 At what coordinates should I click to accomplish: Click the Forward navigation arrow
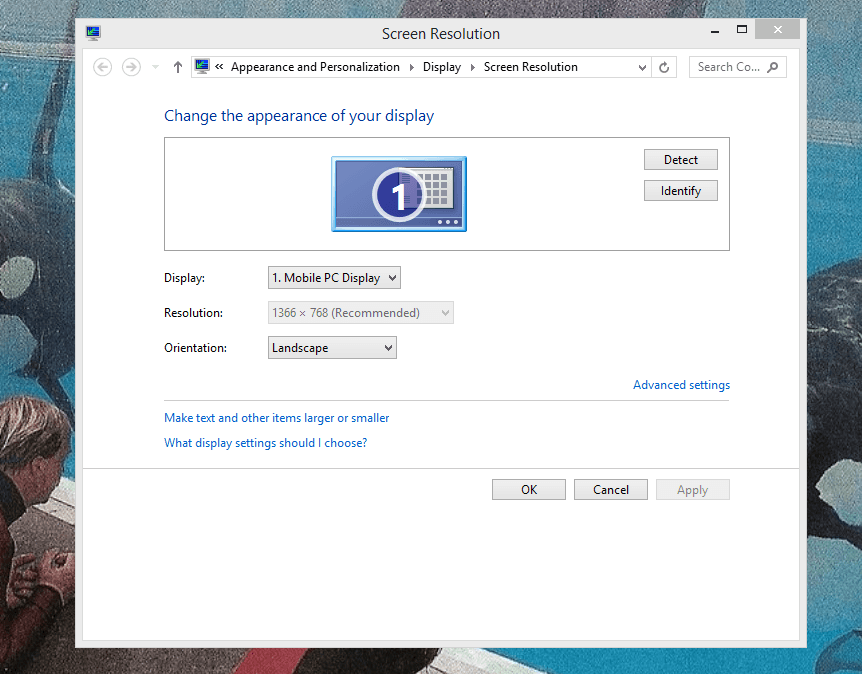[x=131, y=67]
